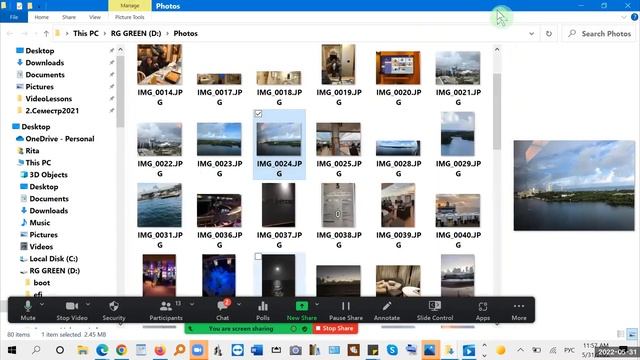
Task: Open Google Chrome from taskbar
Action: [x=121, y=350]
